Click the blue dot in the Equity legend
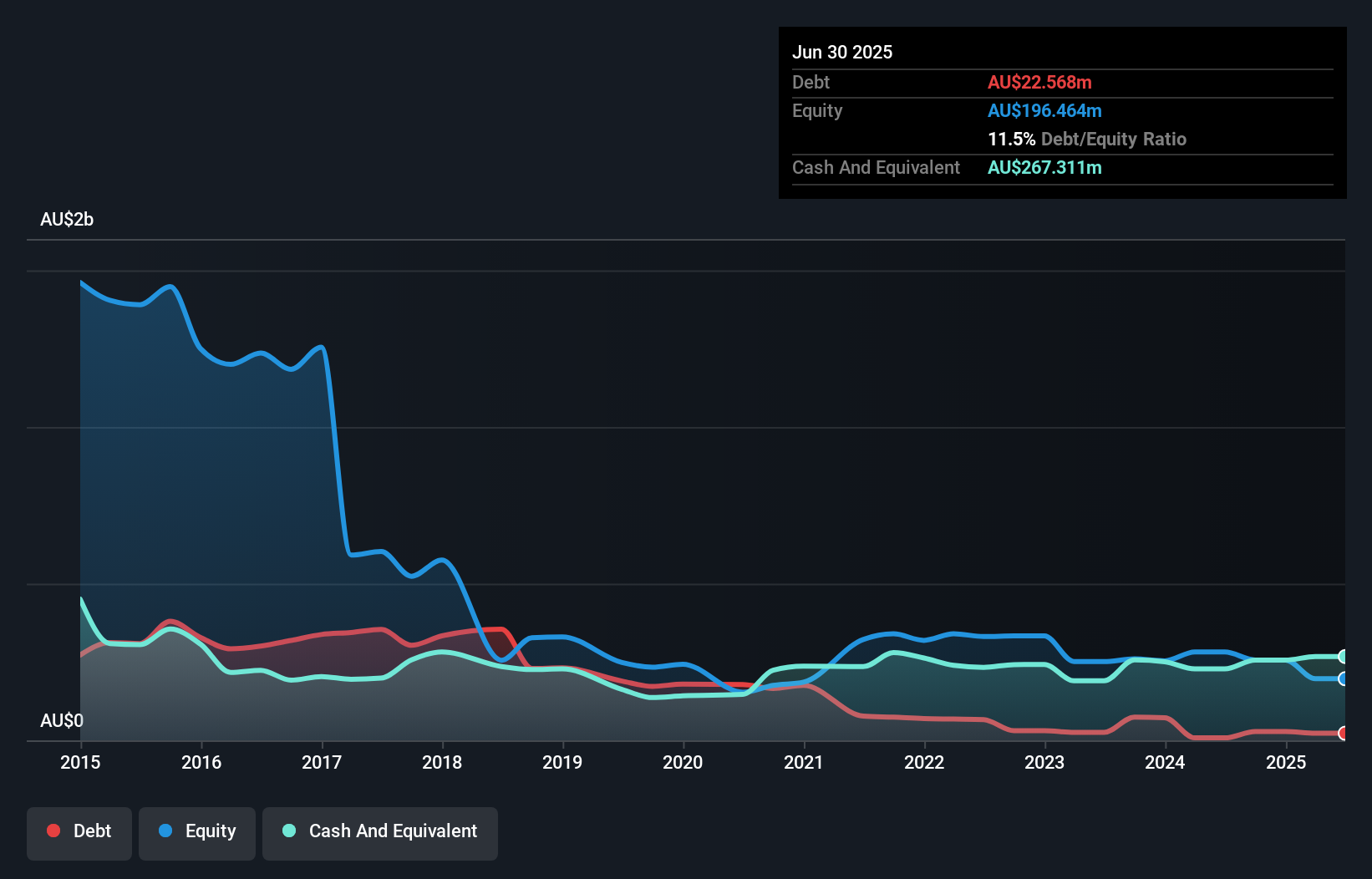The height and width of the screenshot is (879, 1372). 166,831
